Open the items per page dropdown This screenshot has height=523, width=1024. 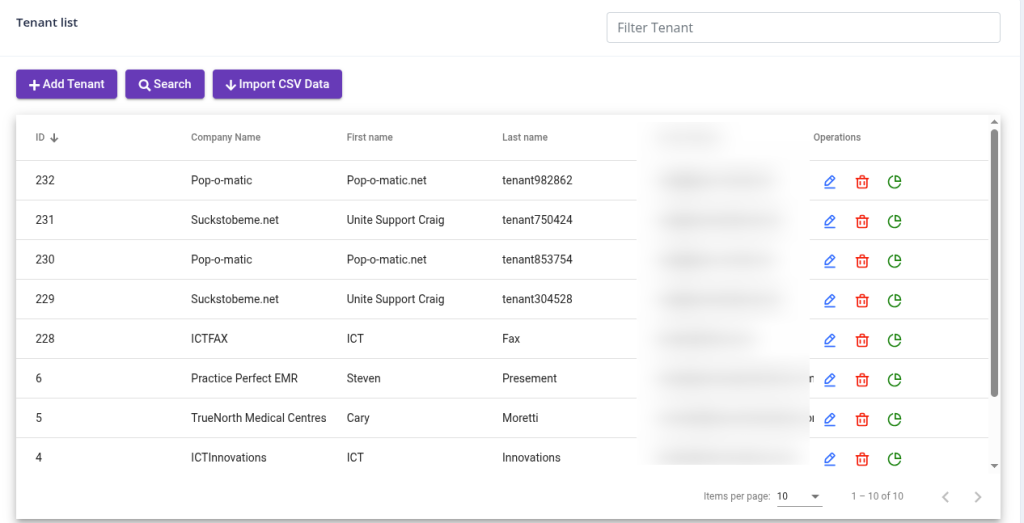(x=798, y=496)
